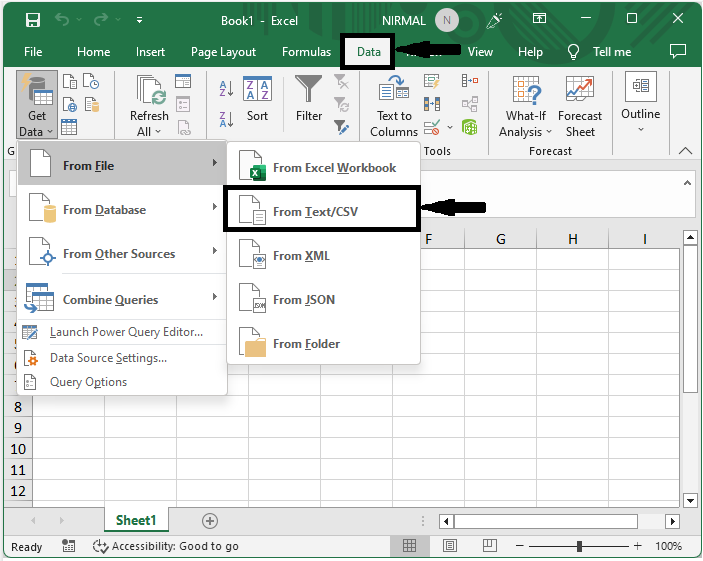
Task: Open the From Other Sources submenu
Action: (122, 253)
